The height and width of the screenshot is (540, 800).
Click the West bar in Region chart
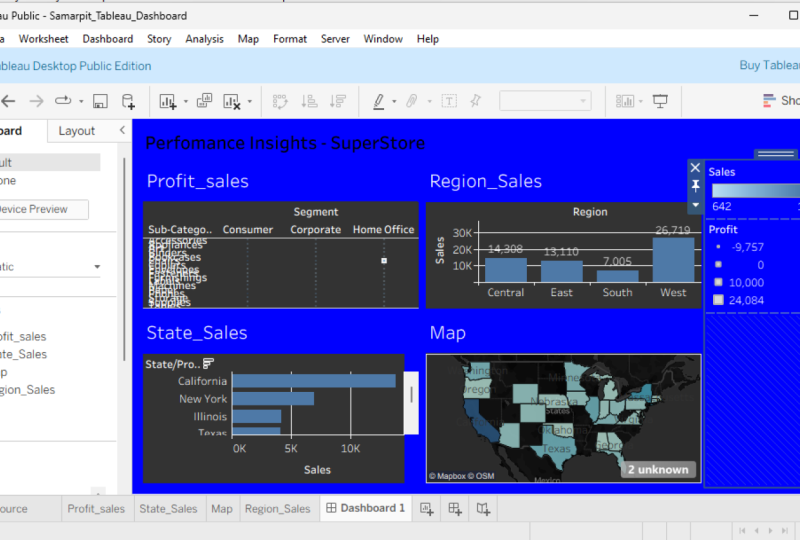pos(673,260)
